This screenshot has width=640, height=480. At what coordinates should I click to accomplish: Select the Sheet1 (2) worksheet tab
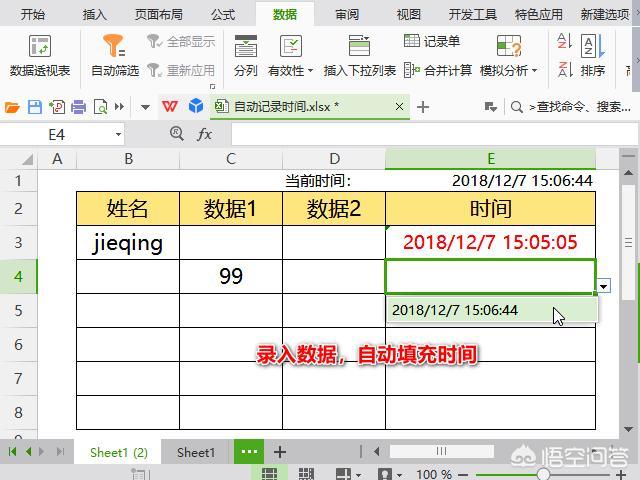click(x=119, y=452)
